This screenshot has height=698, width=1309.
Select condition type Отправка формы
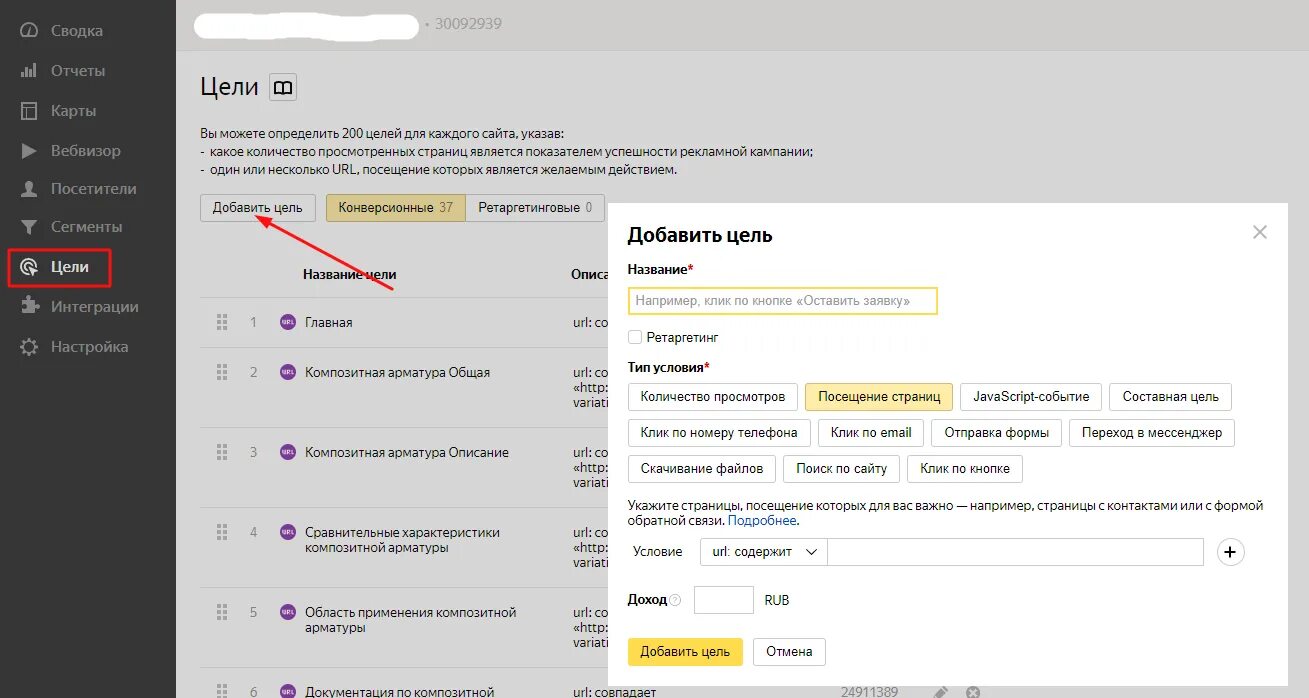click(997, 433)
